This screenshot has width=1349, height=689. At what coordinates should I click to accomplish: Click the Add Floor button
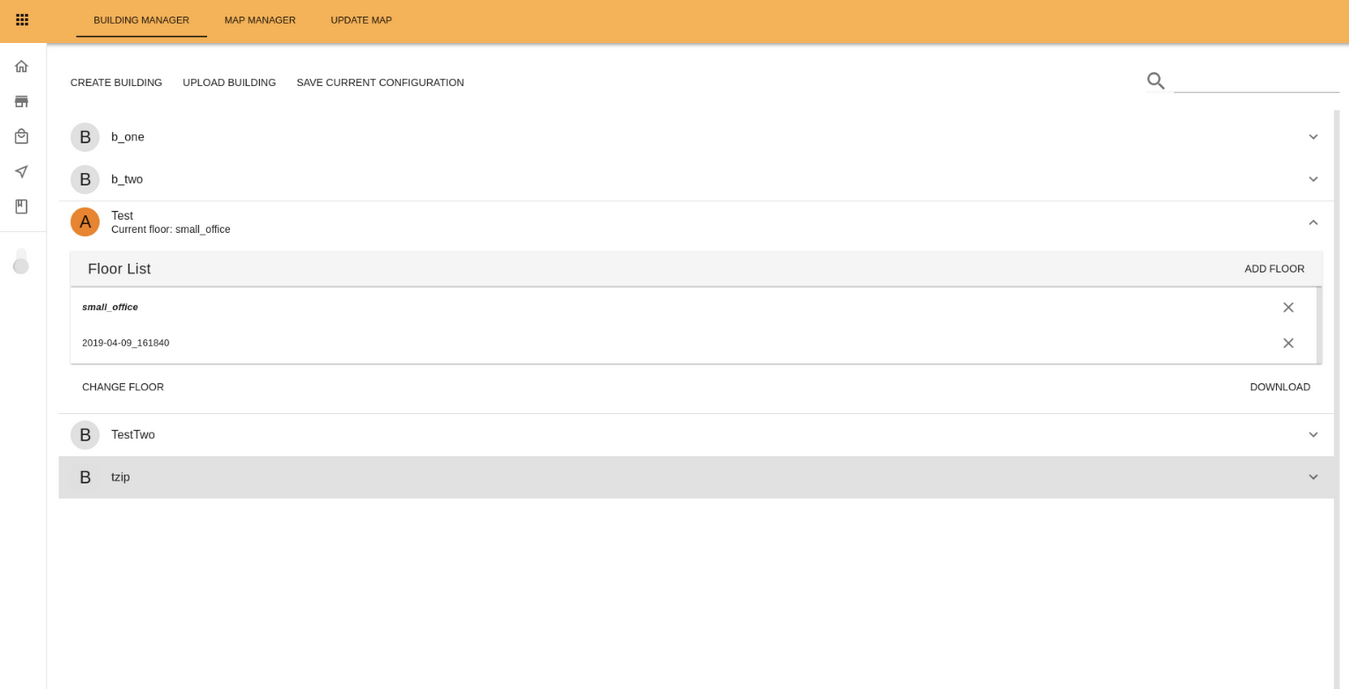click(1274, 269)
